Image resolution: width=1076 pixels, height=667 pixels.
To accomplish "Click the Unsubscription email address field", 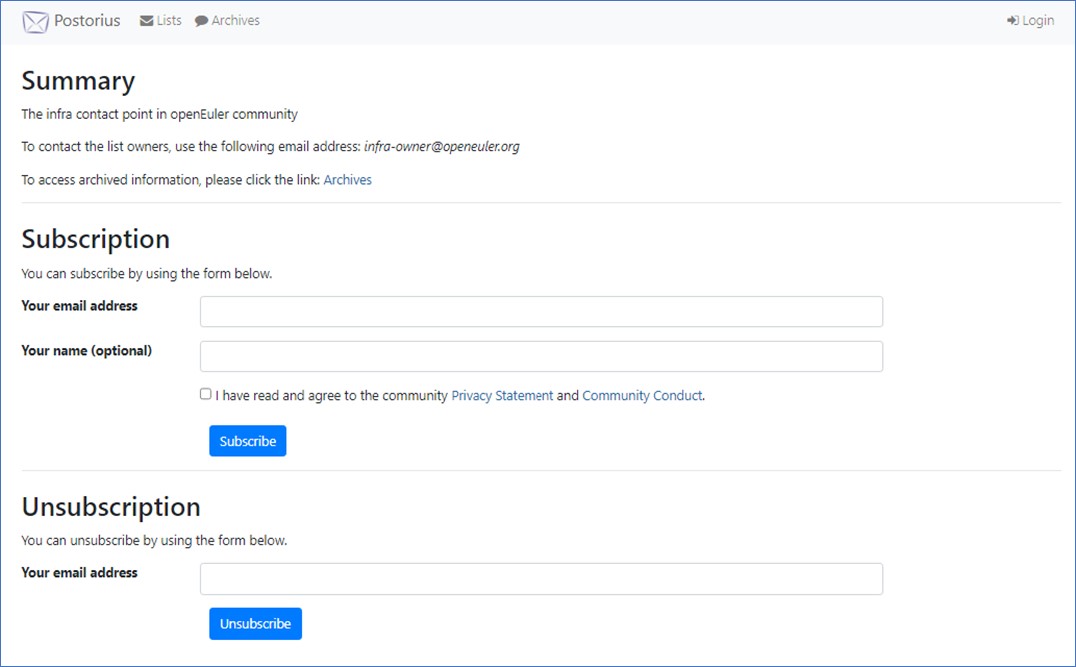I will pyautogui.click(x=541, y=578).
